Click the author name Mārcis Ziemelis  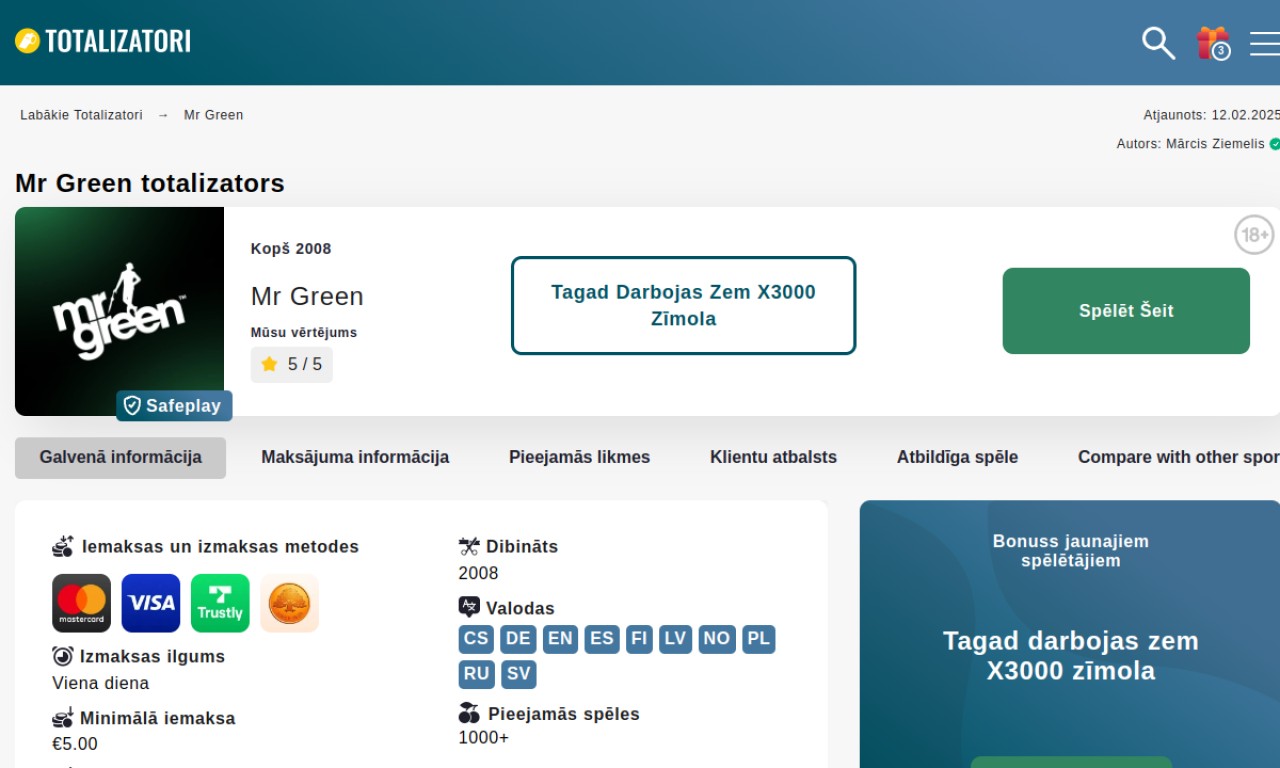[1215, 144]
